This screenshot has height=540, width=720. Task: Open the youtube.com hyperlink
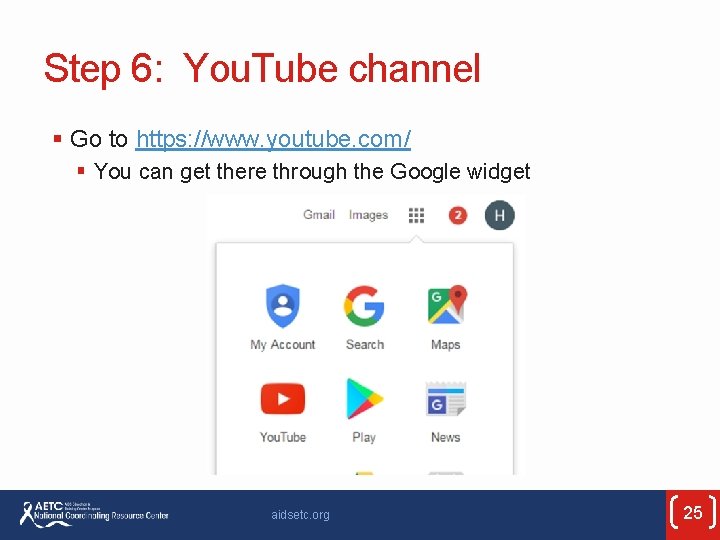(273, 139)
